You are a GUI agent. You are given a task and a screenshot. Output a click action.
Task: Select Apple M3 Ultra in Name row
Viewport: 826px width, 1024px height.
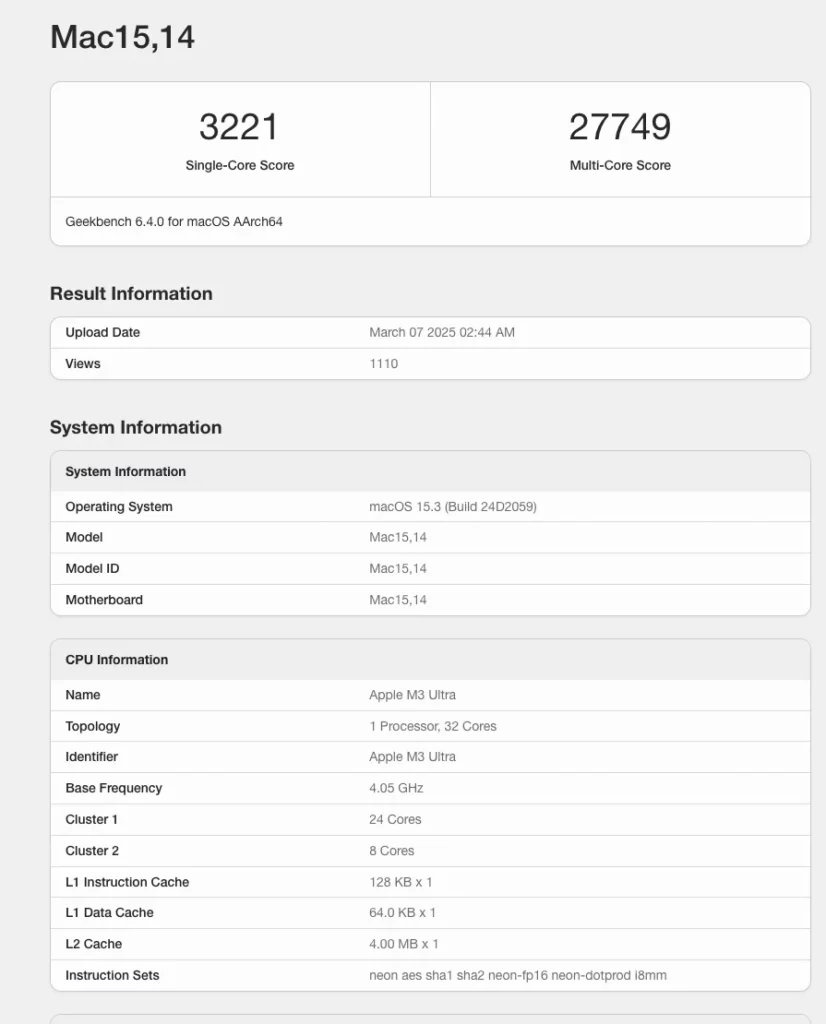(x=413, y=695)
